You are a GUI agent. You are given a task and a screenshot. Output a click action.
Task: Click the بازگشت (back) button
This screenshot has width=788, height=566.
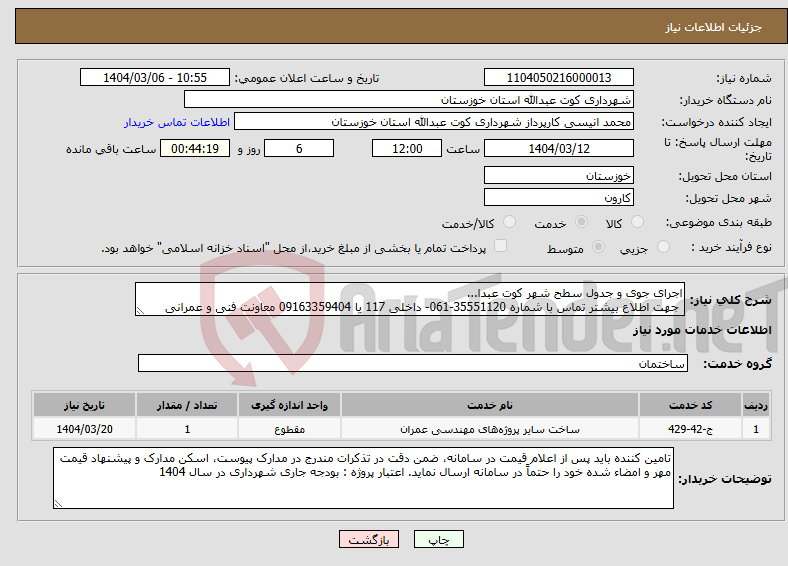[369, 539]
